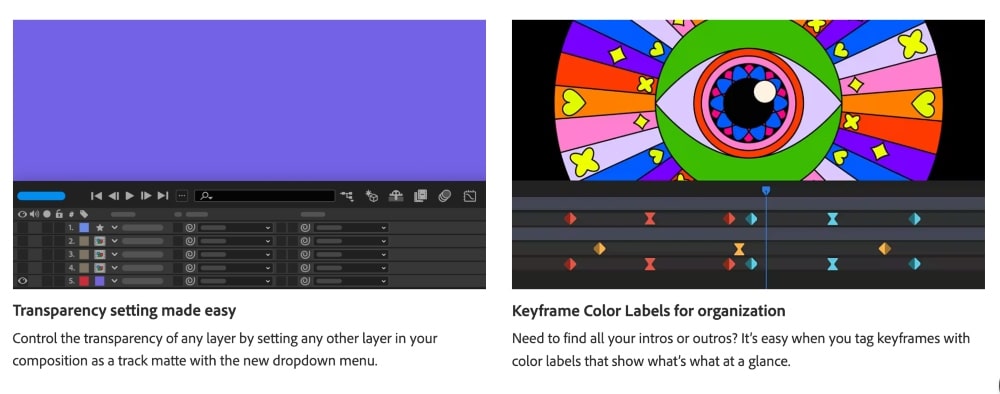Toggle the Draft 3D cube icon
1000x394 pixels.
(372, 196)
